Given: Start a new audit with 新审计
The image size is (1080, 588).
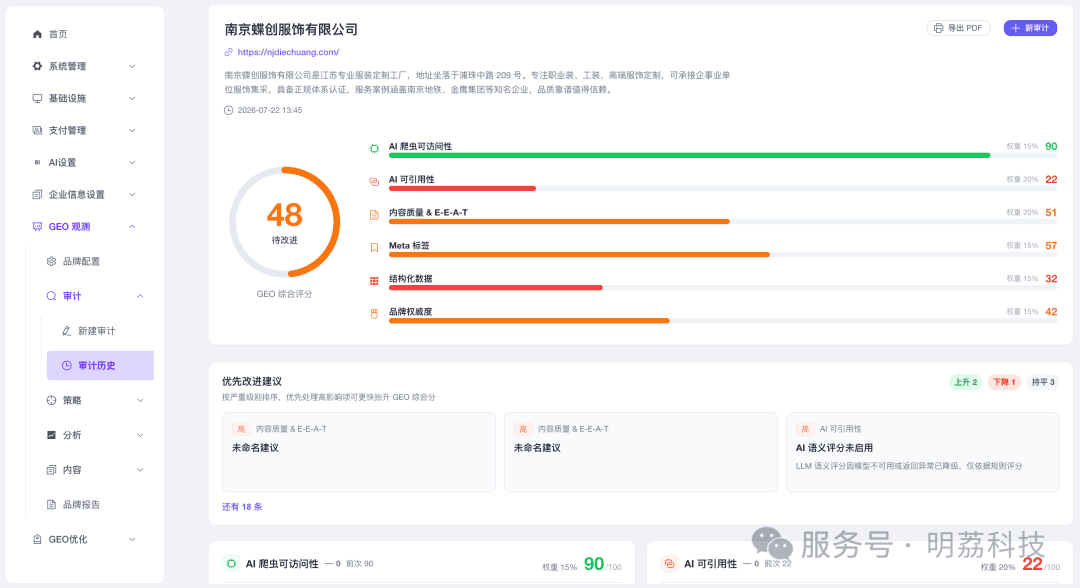Looking at the screenshot, I should tap(1030, 28).
